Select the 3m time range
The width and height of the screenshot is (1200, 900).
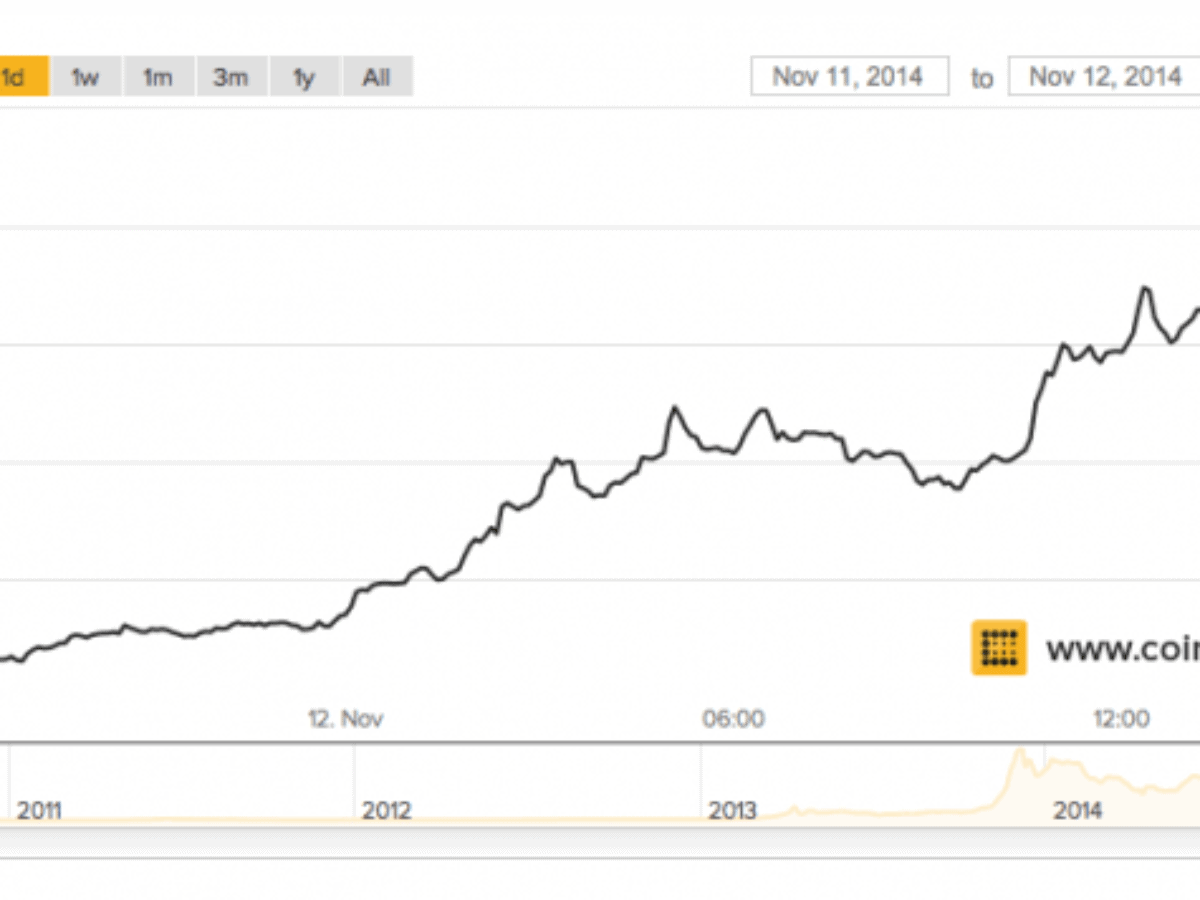click(x=231, y=76)
